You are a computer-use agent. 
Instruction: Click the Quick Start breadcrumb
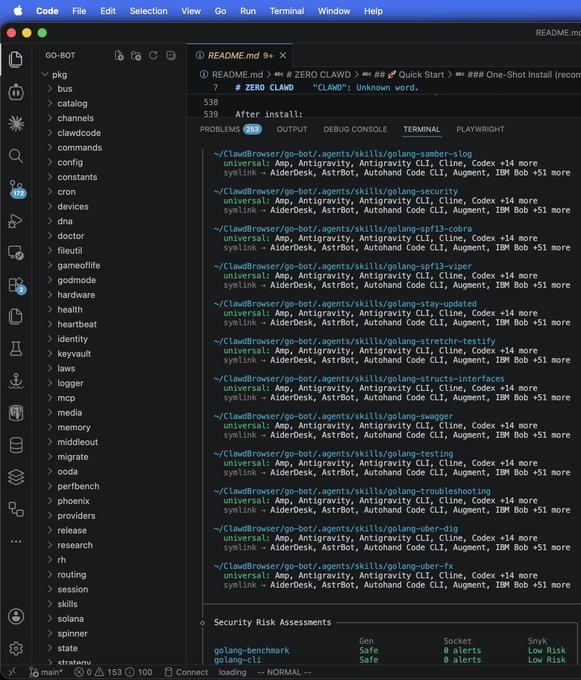point(408,75)
